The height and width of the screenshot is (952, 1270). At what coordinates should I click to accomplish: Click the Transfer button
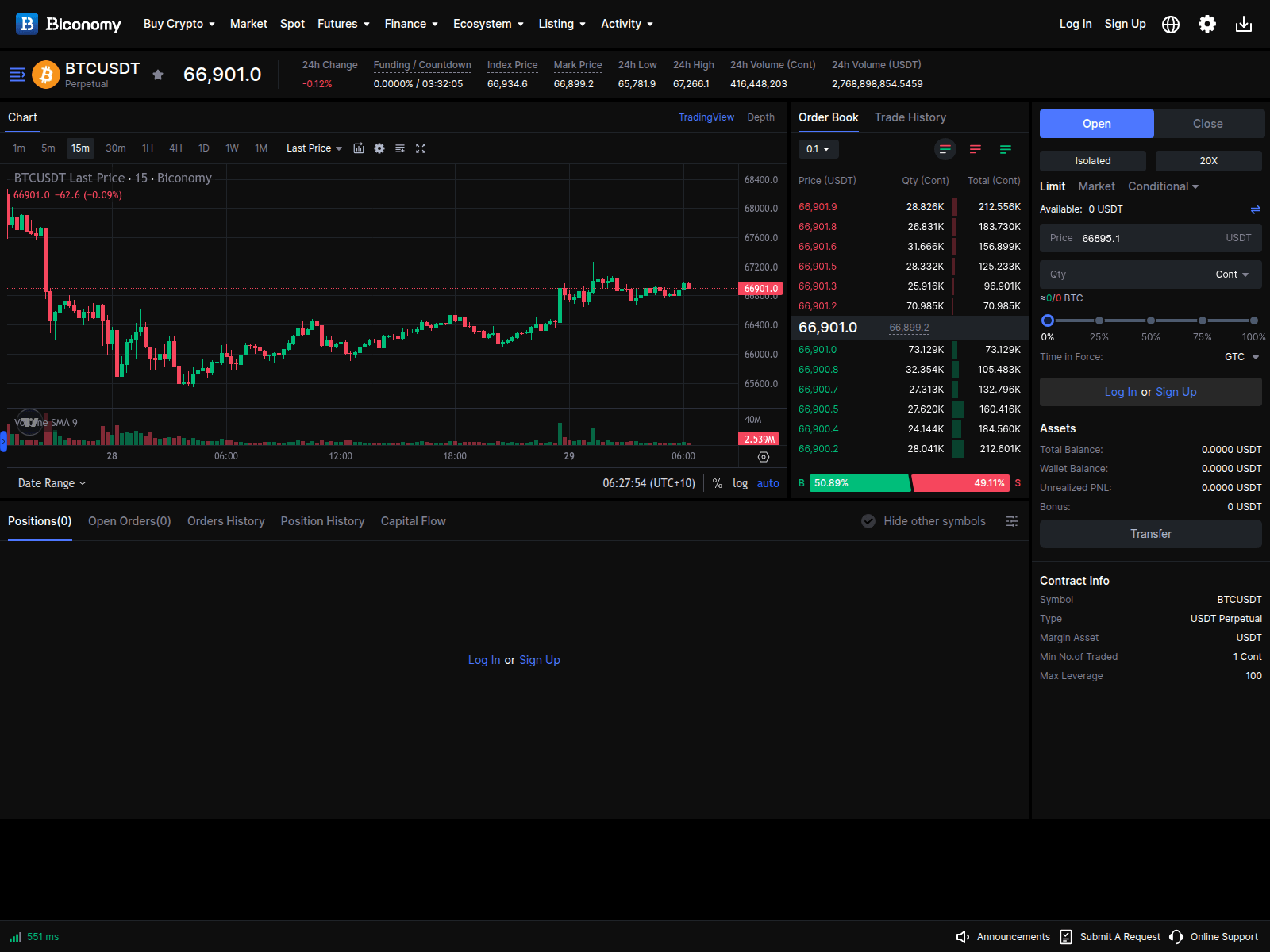(x=1150, y=534)
